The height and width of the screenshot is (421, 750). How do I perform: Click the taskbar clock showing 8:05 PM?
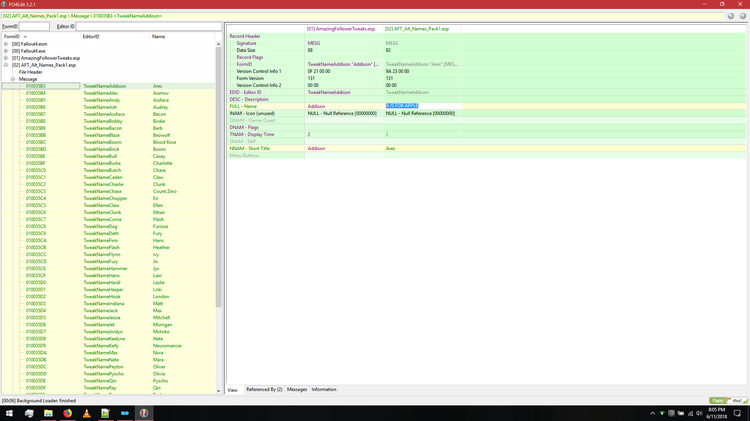coord(717,413)
